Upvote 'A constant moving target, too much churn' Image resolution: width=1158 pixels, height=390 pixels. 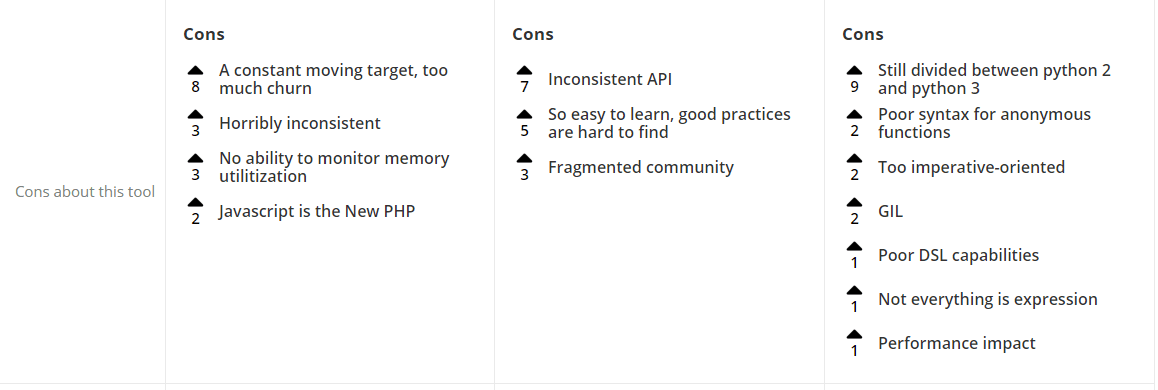[x=195, y=70]
